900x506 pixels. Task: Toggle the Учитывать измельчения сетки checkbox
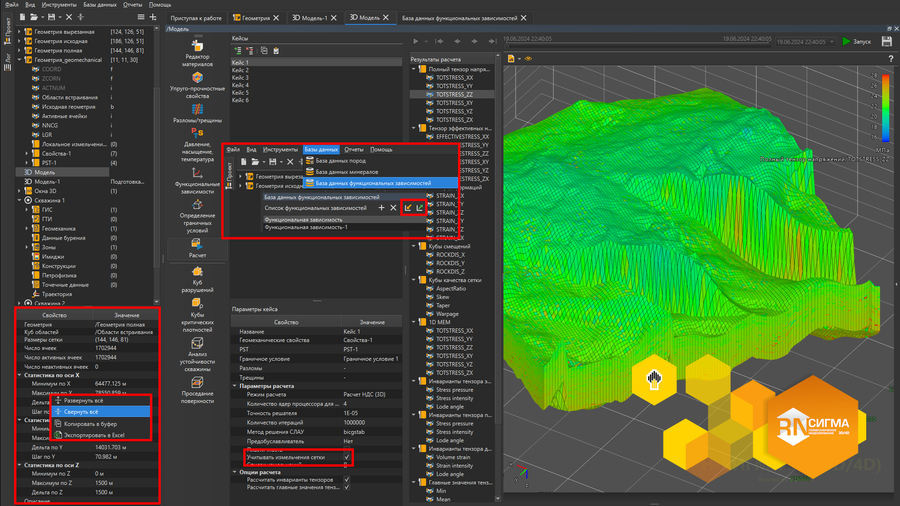(347, 457)
